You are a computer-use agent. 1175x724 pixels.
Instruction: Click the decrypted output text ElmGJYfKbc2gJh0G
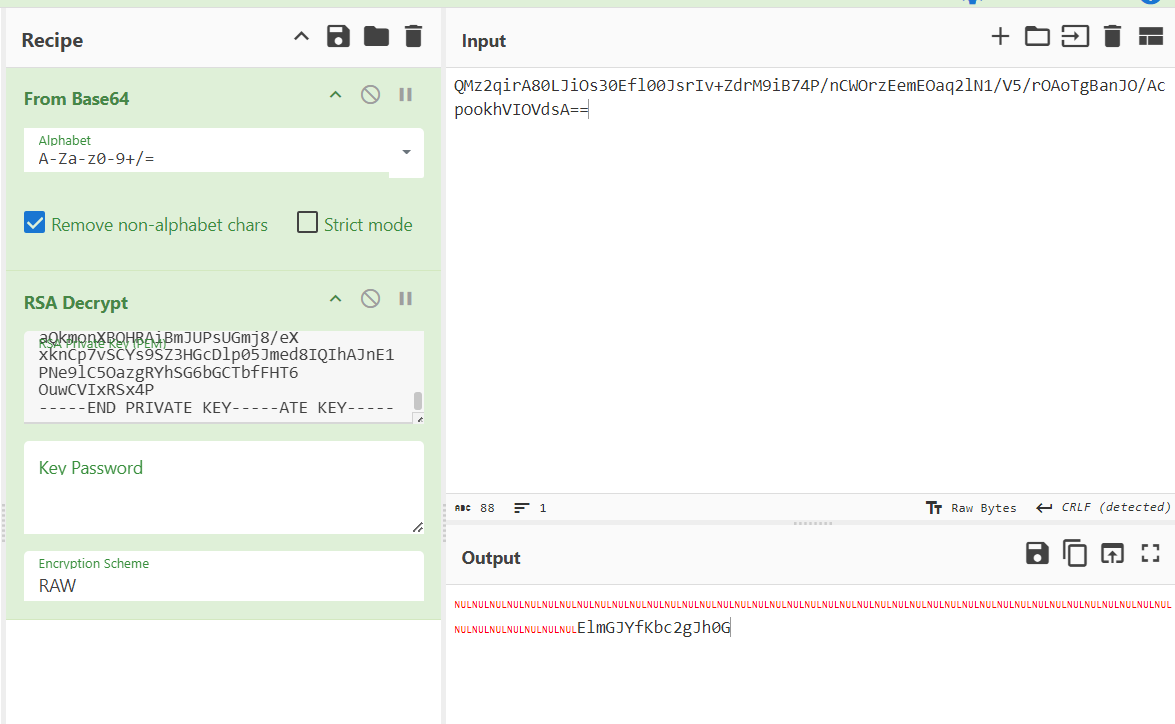tap(653, 627)
